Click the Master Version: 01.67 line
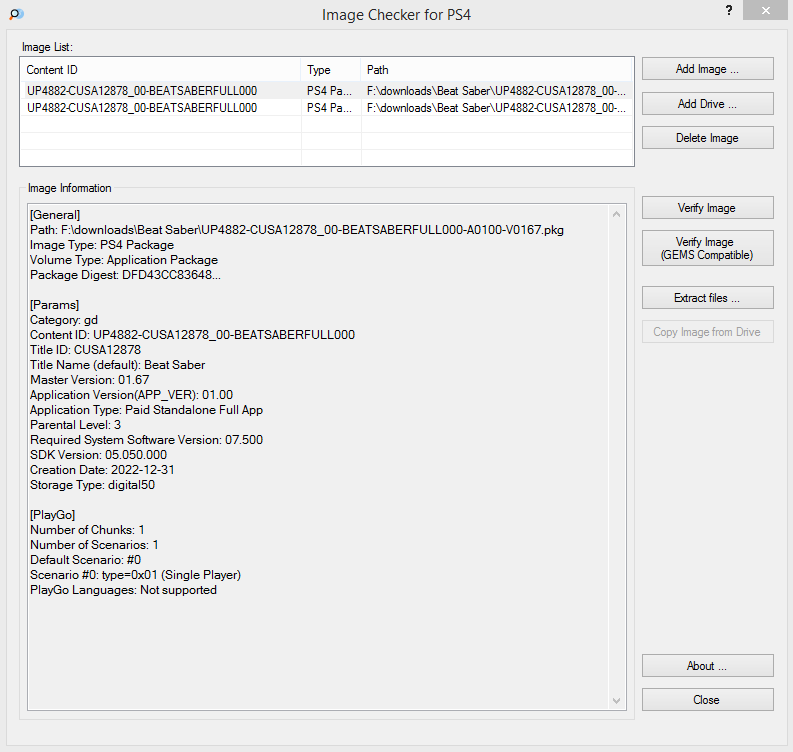This screenshot has height=752, width=793. [x=90, y=380]
